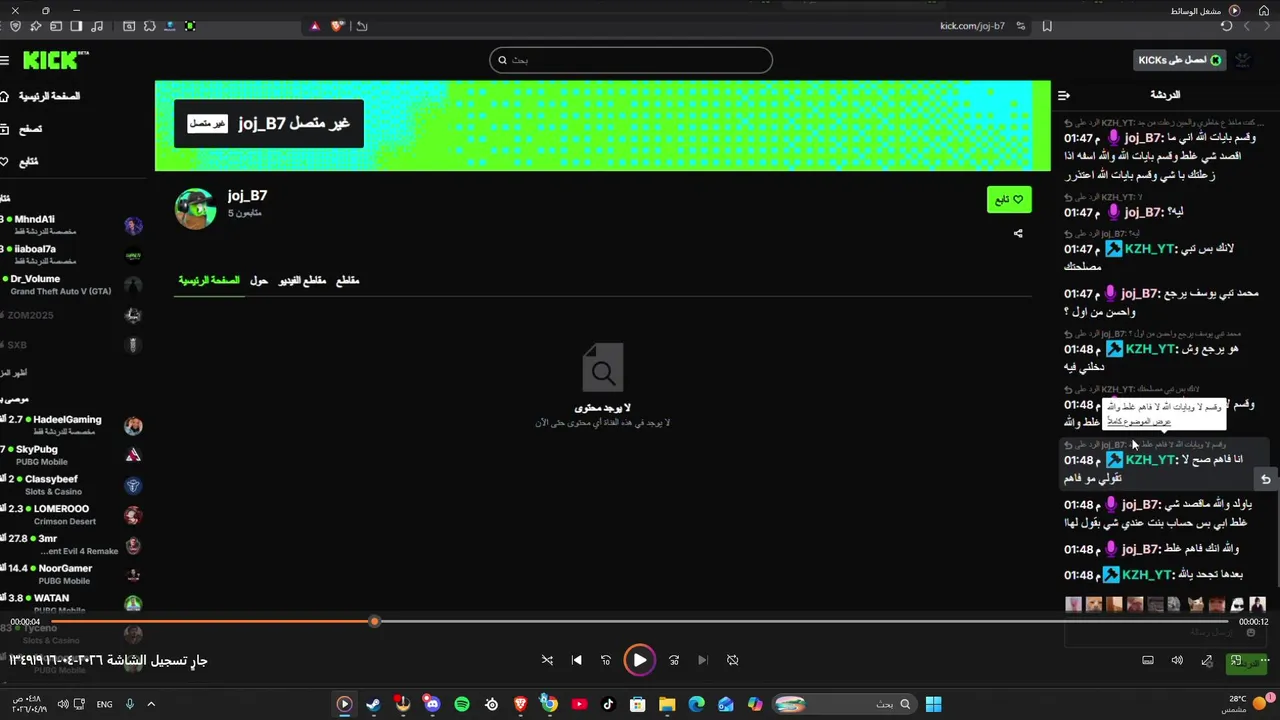Click the share icon under the follow button
Screen dimensions: 1280x720
tap(1018, 234)
